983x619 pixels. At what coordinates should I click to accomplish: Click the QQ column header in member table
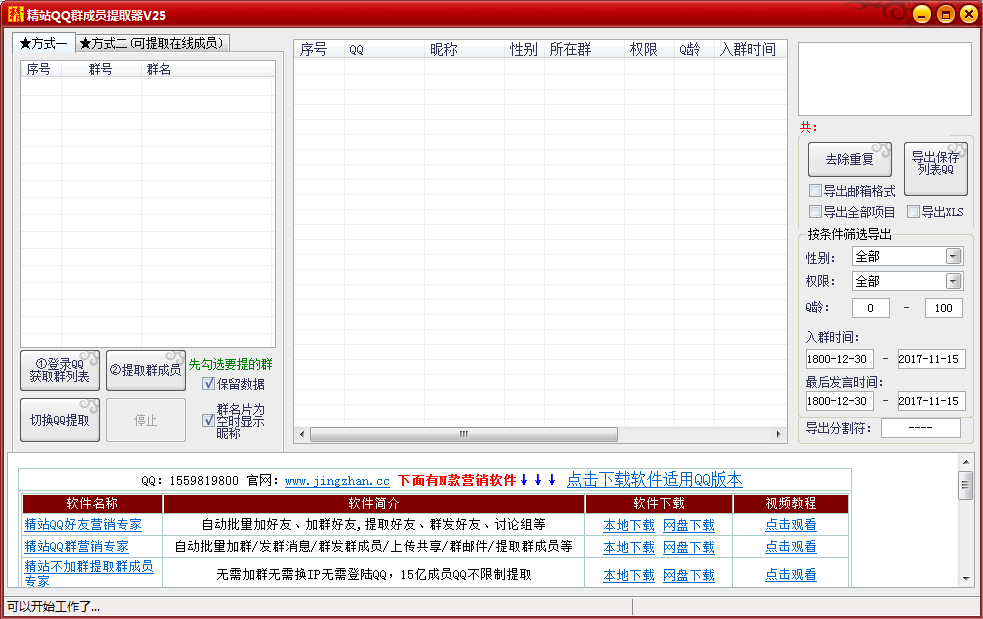(384, 49)
